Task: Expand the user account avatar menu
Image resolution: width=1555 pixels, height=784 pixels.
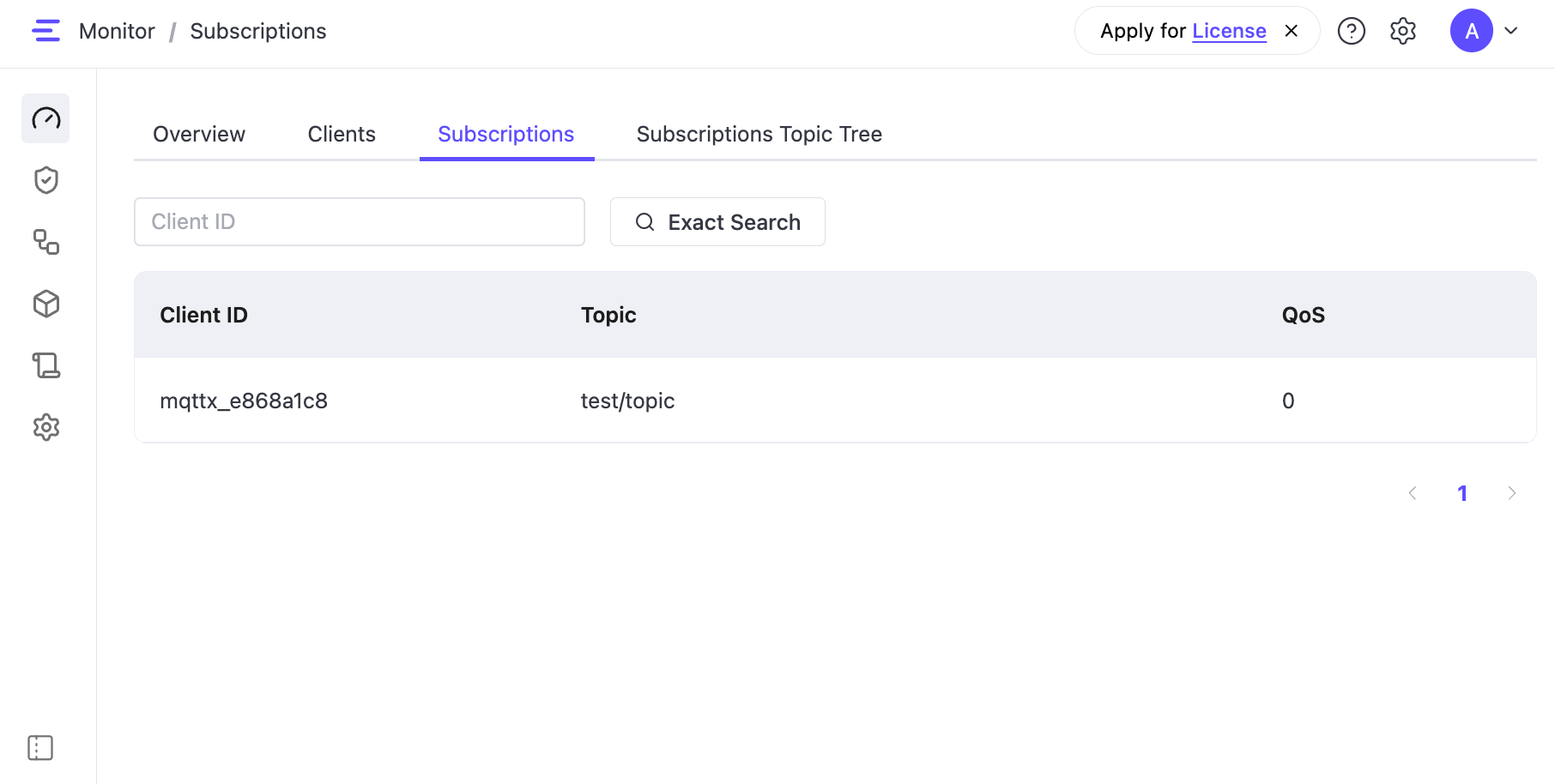Action: coord(1487,31)
